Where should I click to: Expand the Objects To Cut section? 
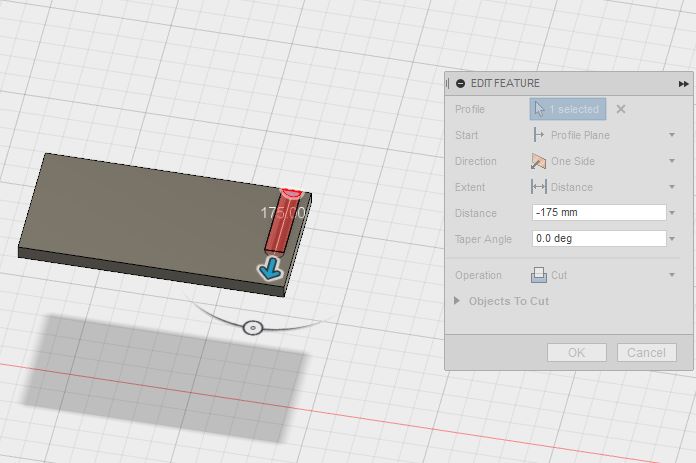pos(457,301)
